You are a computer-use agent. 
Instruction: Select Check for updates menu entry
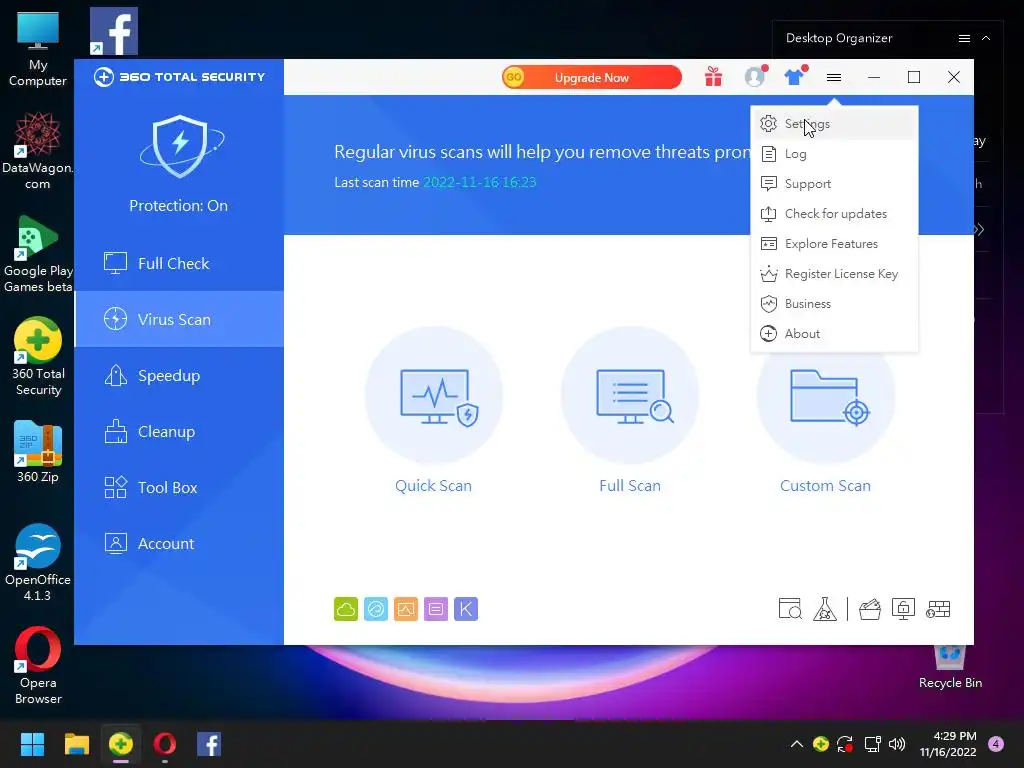pos(835,214)
